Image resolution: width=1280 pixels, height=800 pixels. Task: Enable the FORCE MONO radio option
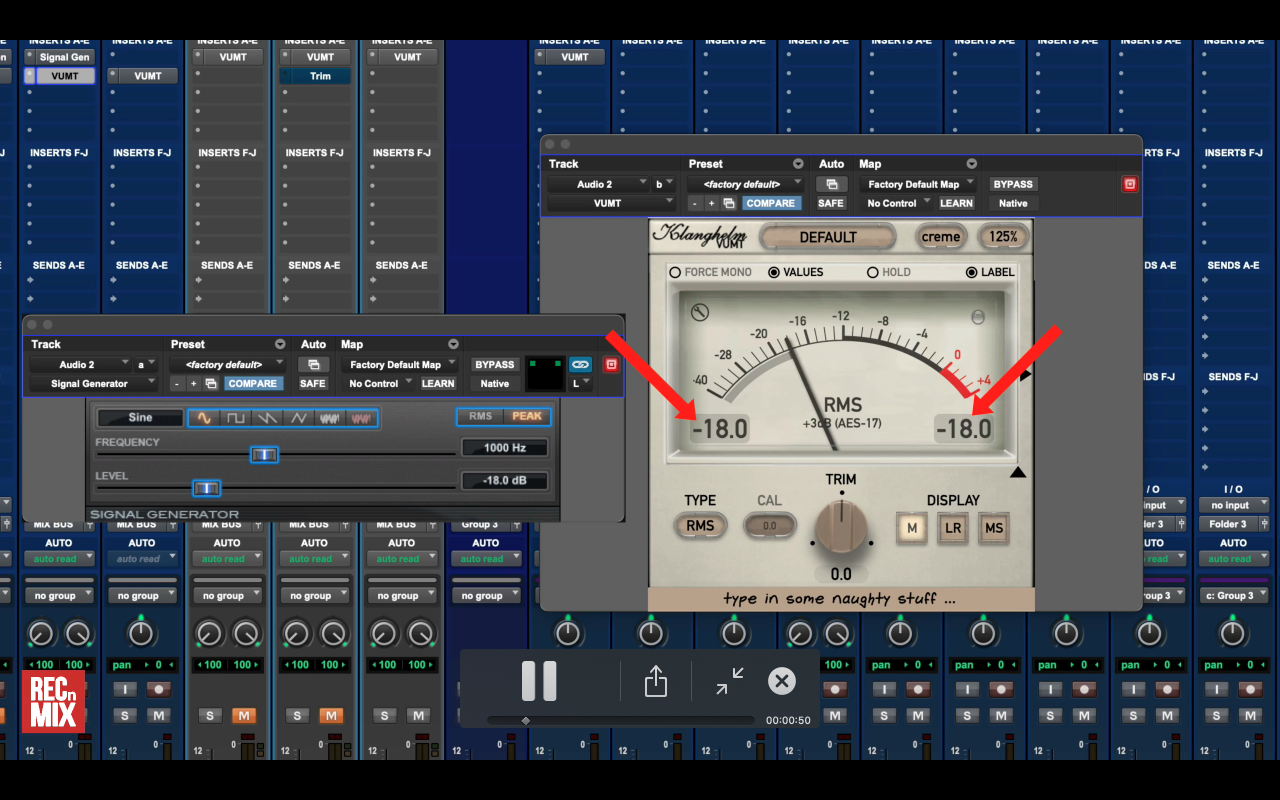coord(675,272)
